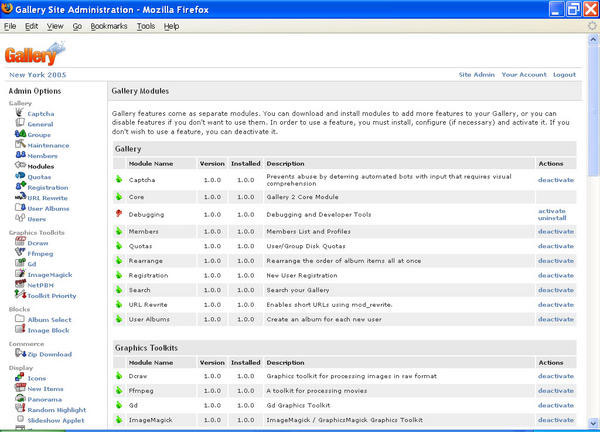Click the green status icon for Search module
Viewport: 600px width, 432px height.
point(119,290)
